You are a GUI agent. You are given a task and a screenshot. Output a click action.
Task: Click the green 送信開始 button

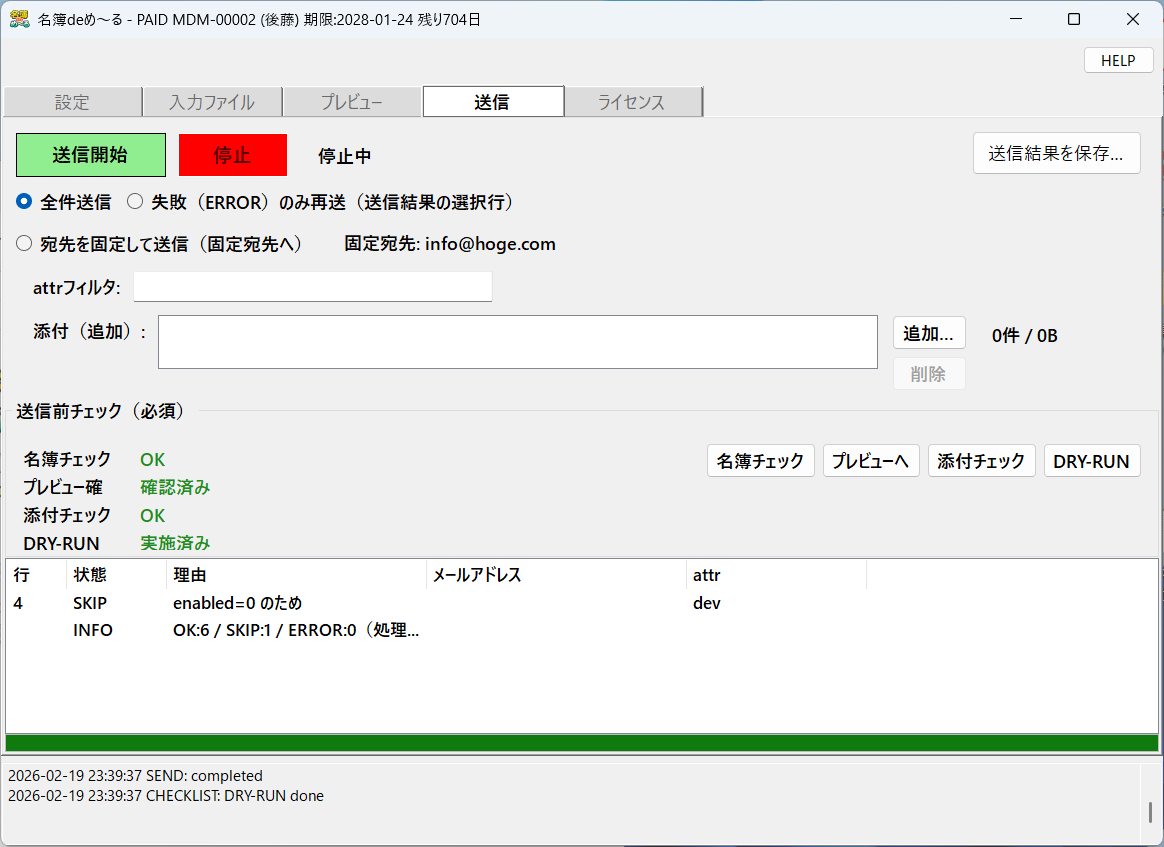(x=90, y=155)
